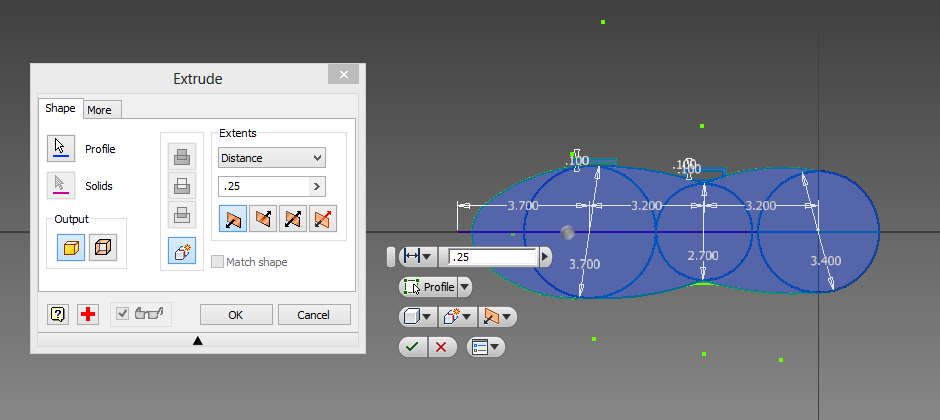Screen dimensions: 940x420
Task: Select the 3.700 diameter dimension in circle
Action: (x=585, y=264)
